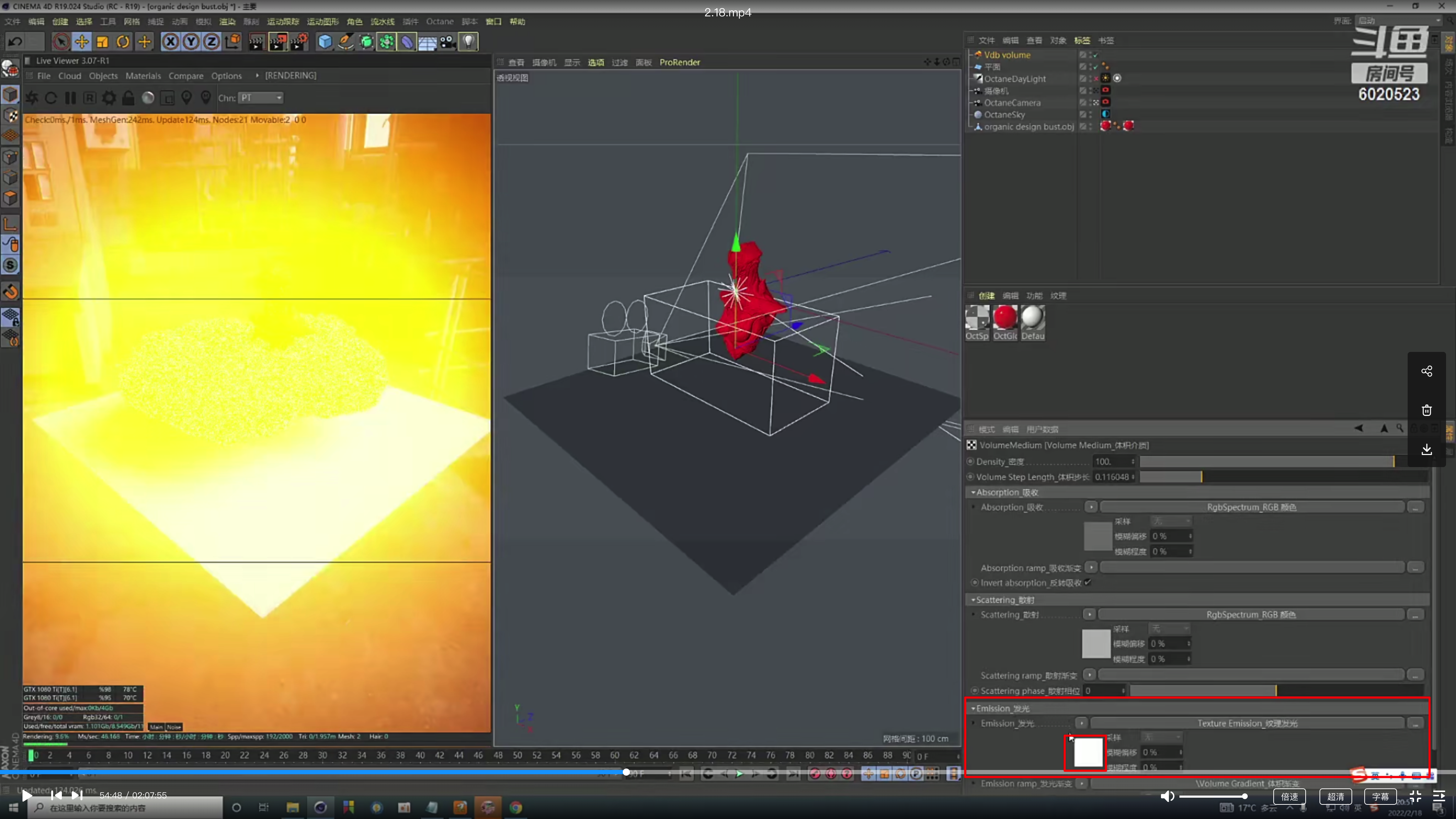Open Live Viewer settings gear icon
The image size is (1456, 819).
tap(109, 98)
